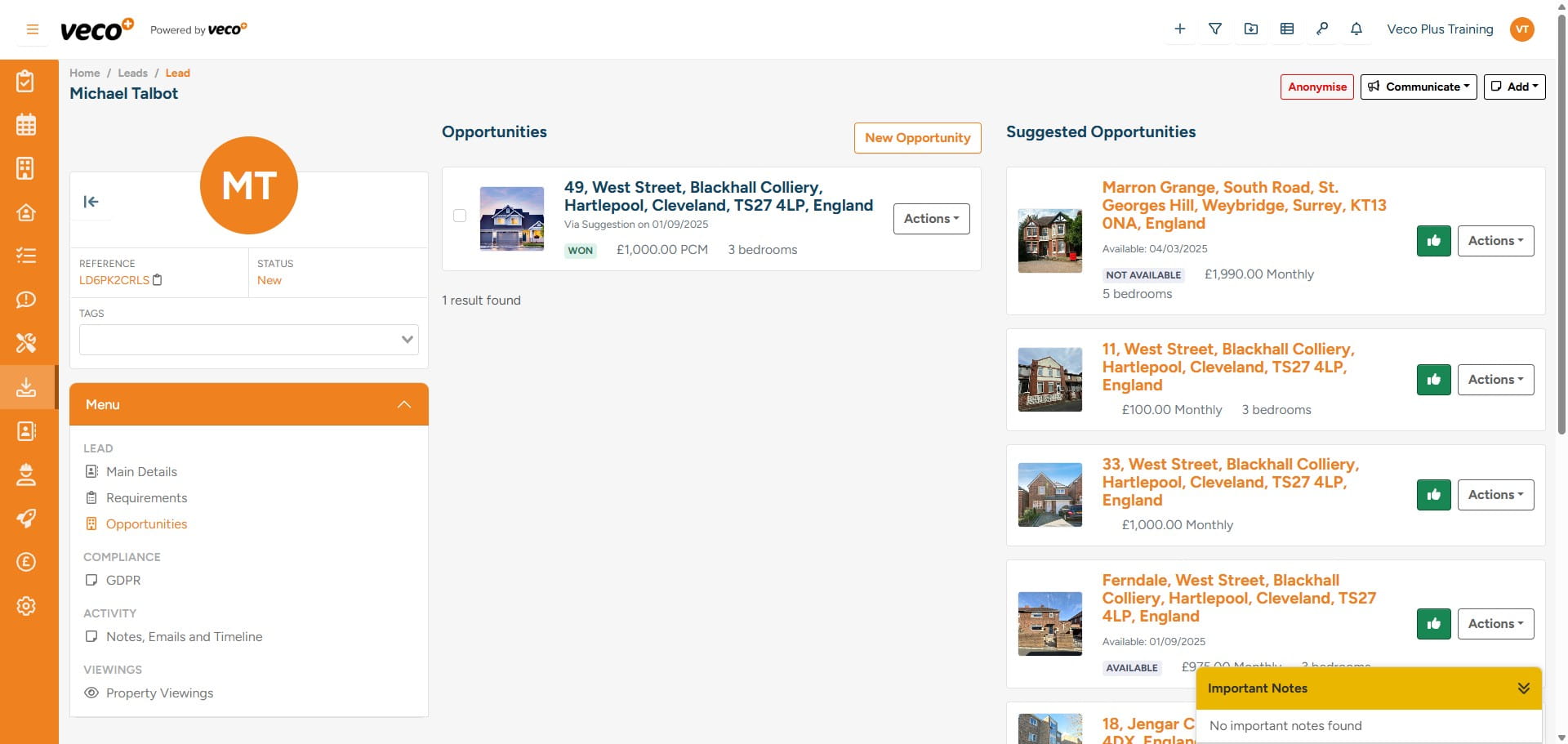Tick the checkbox on the 49 West Street opportunity
Image resolution: width=1568 pixels, height=744 pixels.
point(460,216)
